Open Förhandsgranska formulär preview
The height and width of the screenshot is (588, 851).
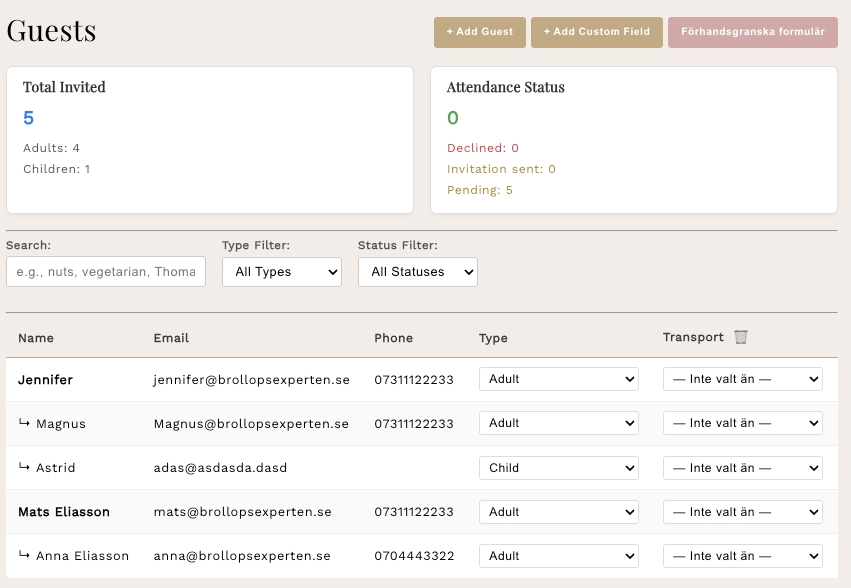pos(753,32)
